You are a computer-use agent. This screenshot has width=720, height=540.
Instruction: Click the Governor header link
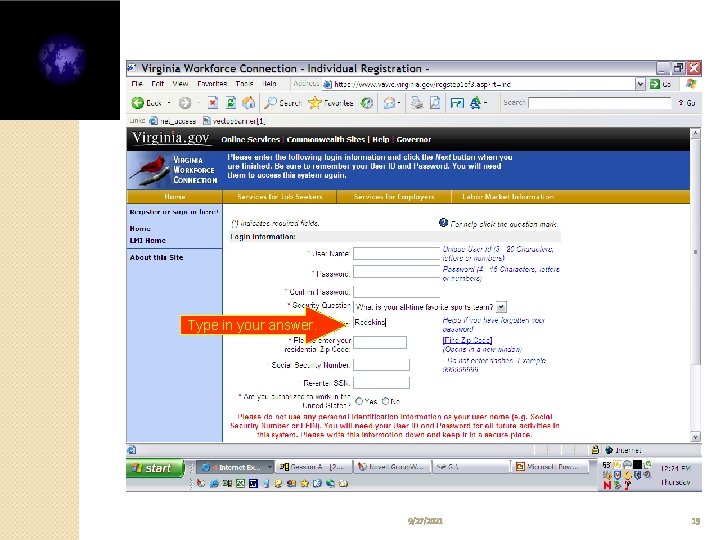click(414, 140)
